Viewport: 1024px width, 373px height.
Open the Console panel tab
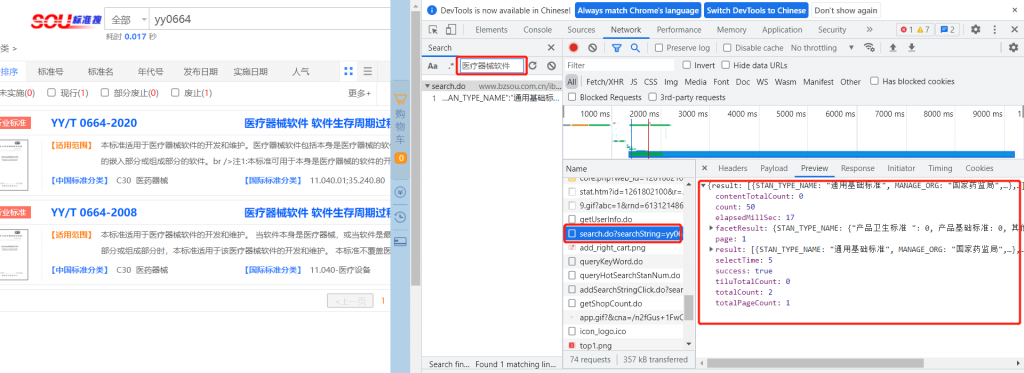point(537,29)
